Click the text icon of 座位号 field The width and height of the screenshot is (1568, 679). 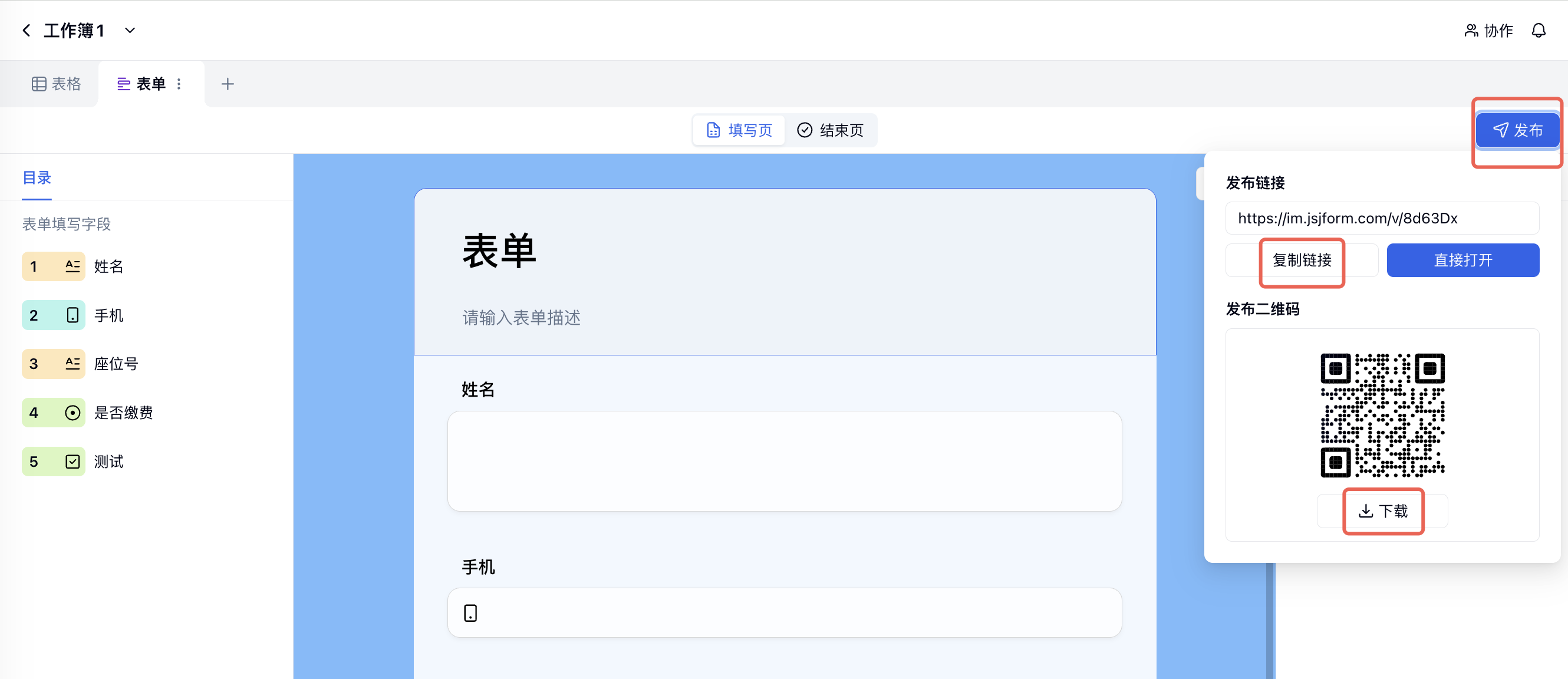(x=73, y=364)
